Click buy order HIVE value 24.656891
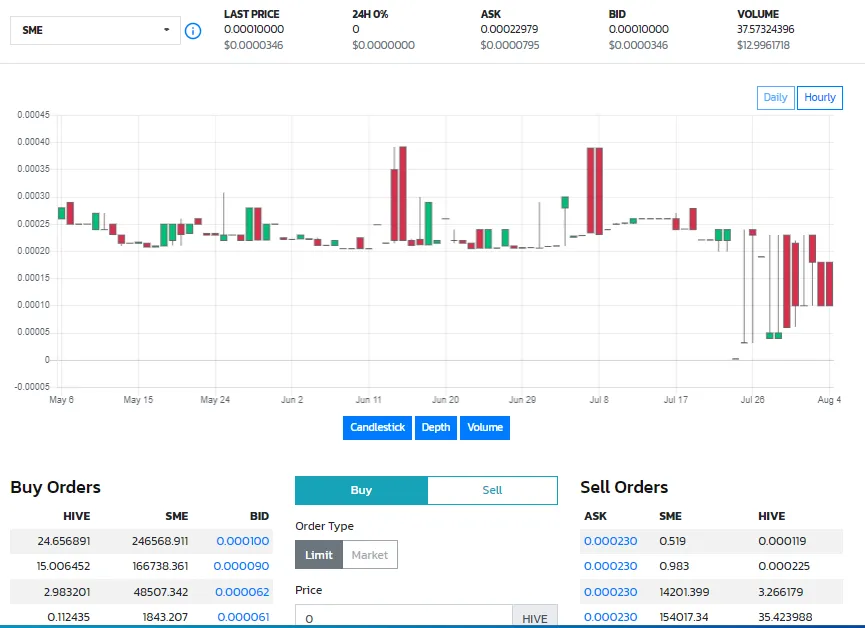 [64, 541]
